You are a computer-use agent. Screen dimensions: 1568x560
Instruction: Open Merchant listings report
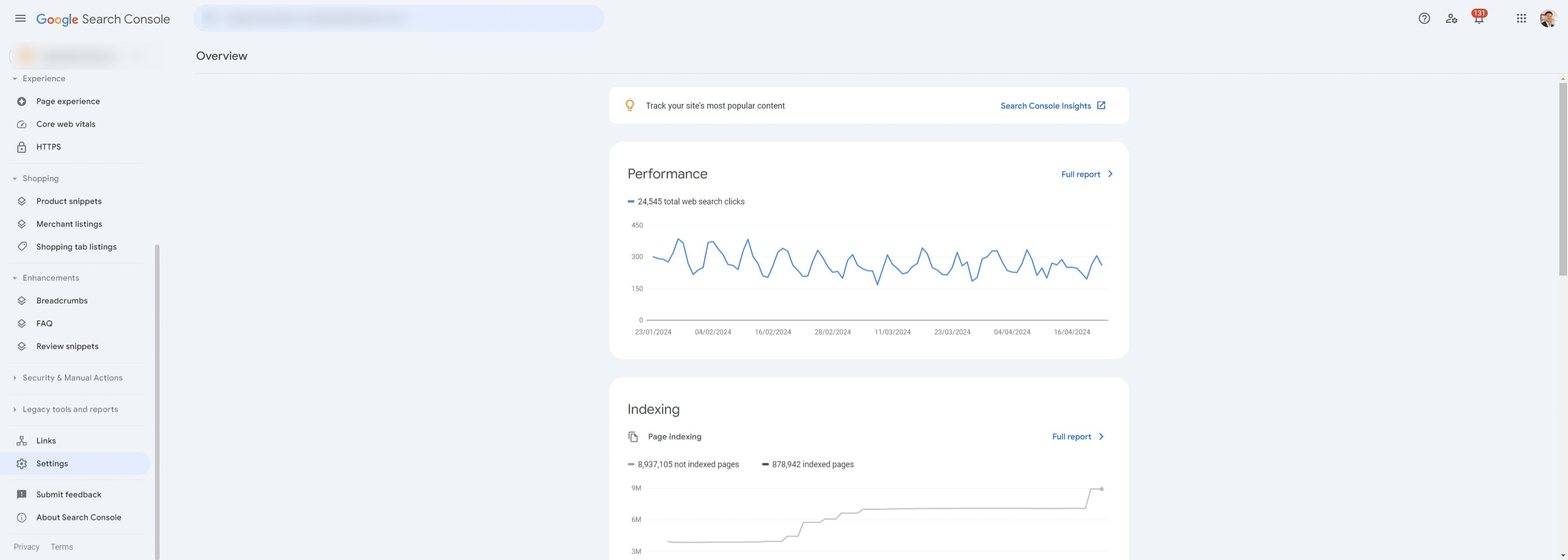click(69, 224)
